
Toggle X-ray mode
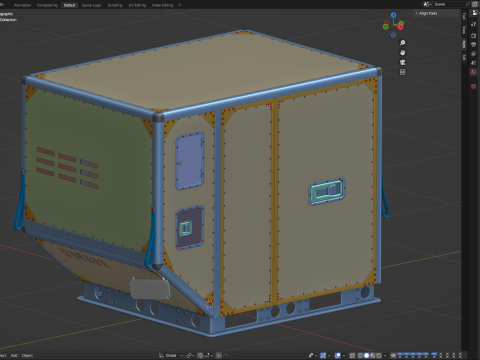click(352, 355)
